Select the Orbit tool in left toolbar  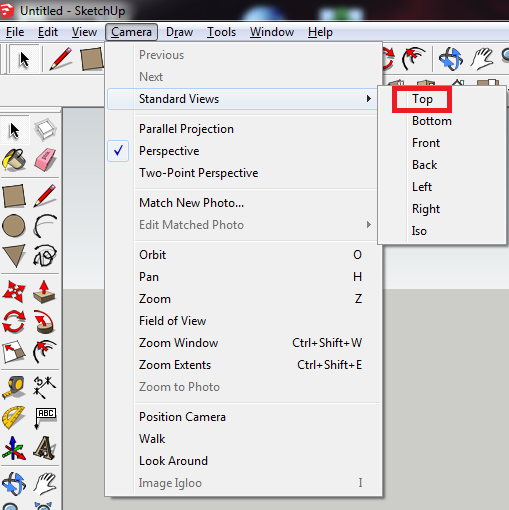(x=14, y=483)
